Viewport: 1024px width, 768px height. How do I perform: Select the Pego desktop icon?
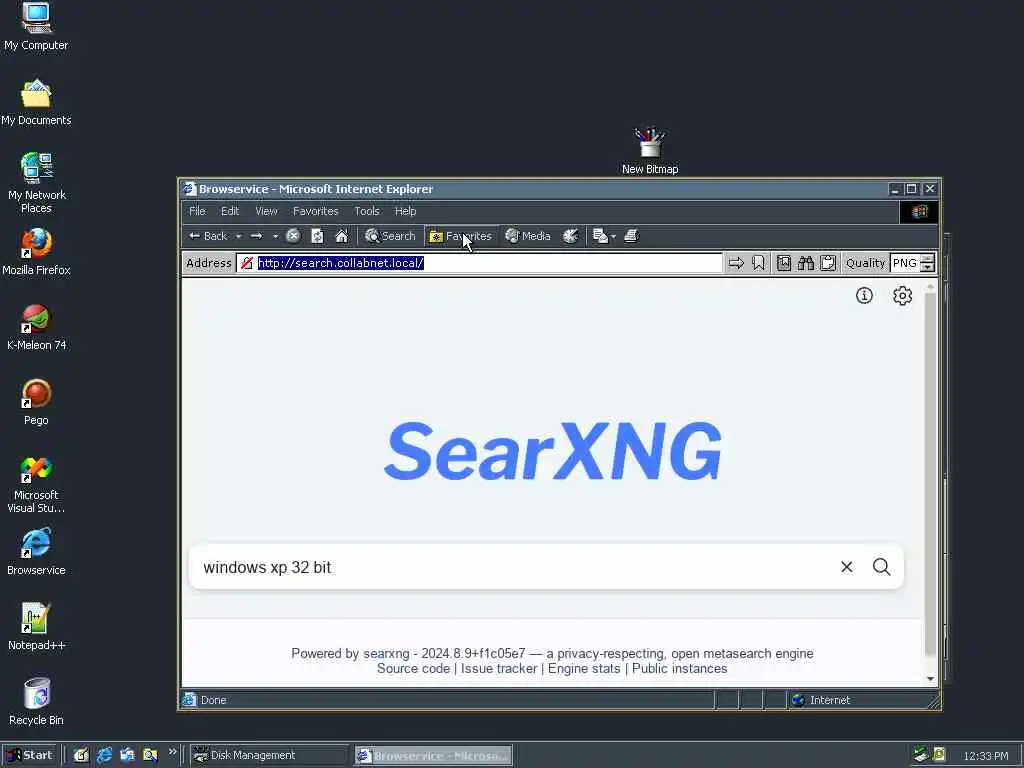[x=37, y=402]
